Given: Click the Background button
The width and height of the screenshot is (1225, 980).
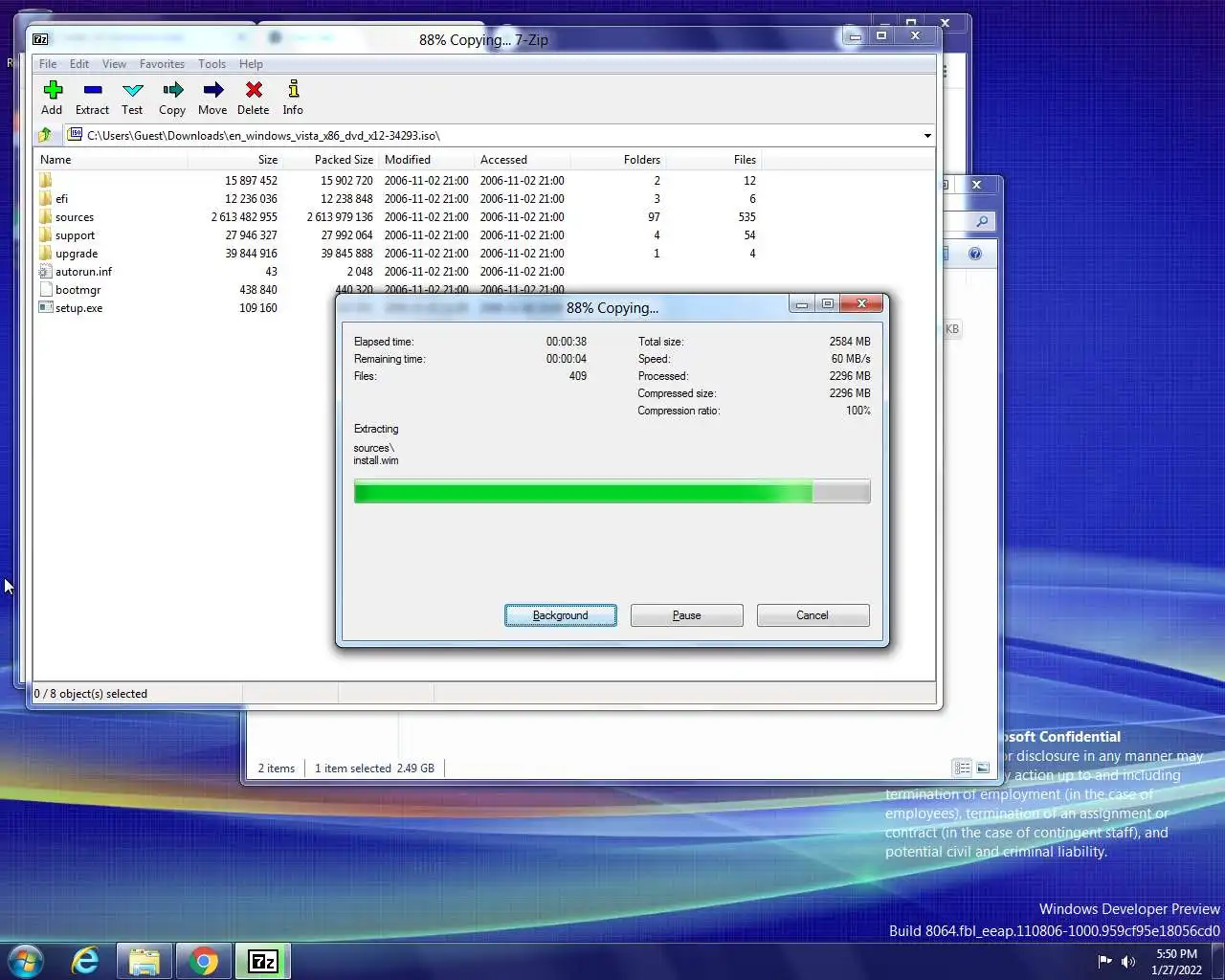Looking at the screenshot, I should tap(561, 615).
